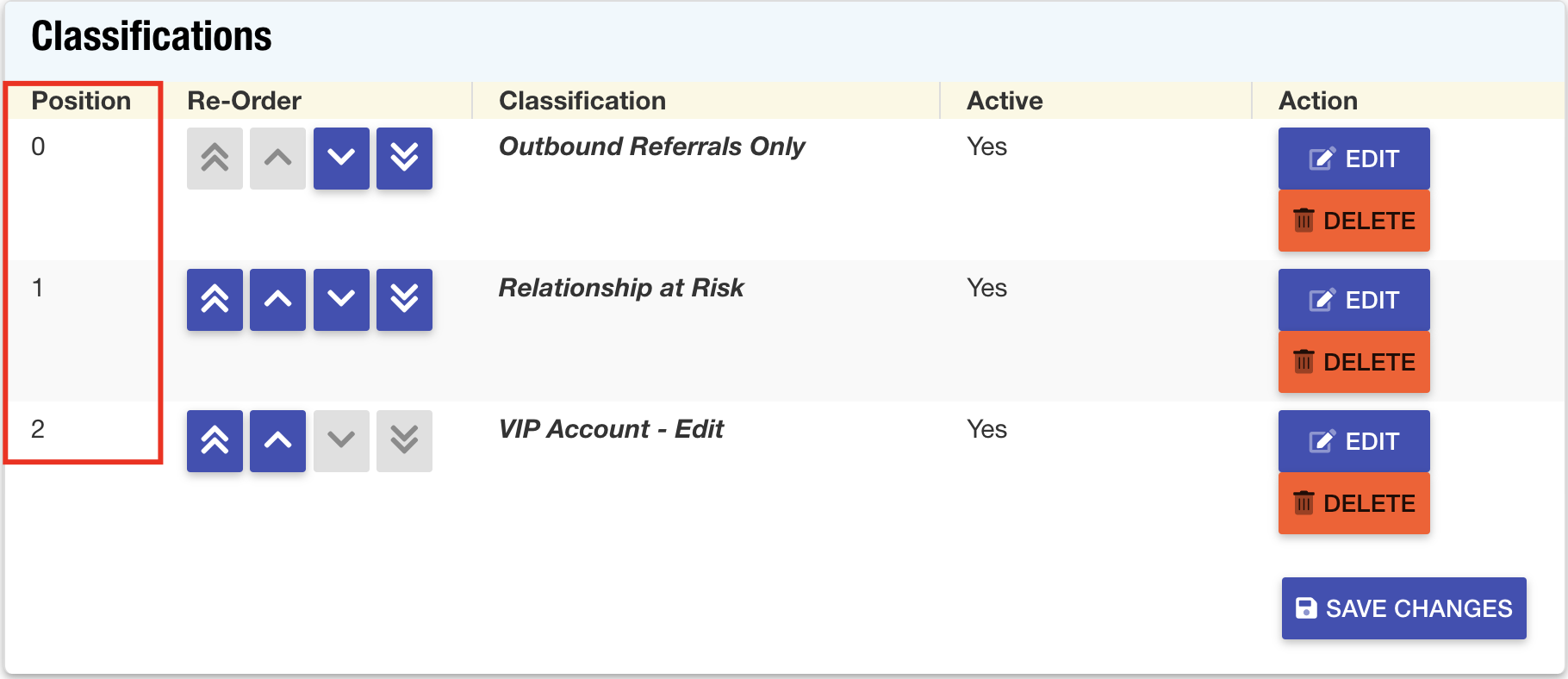
Task: Move Relationship at Risk to the top
Action: (x=215, y=300)
